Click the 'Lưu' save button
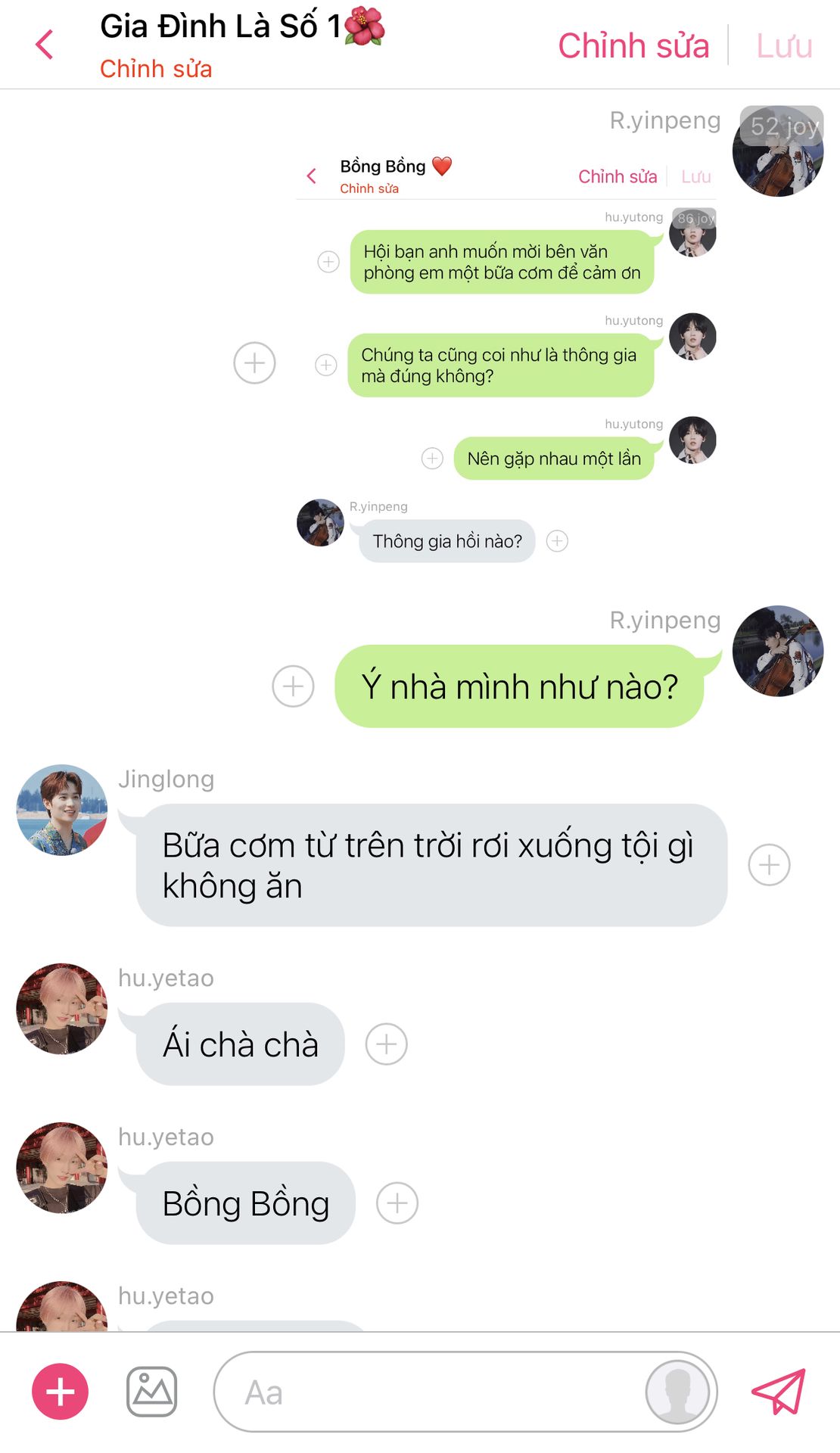 click(x=784, y=45)
